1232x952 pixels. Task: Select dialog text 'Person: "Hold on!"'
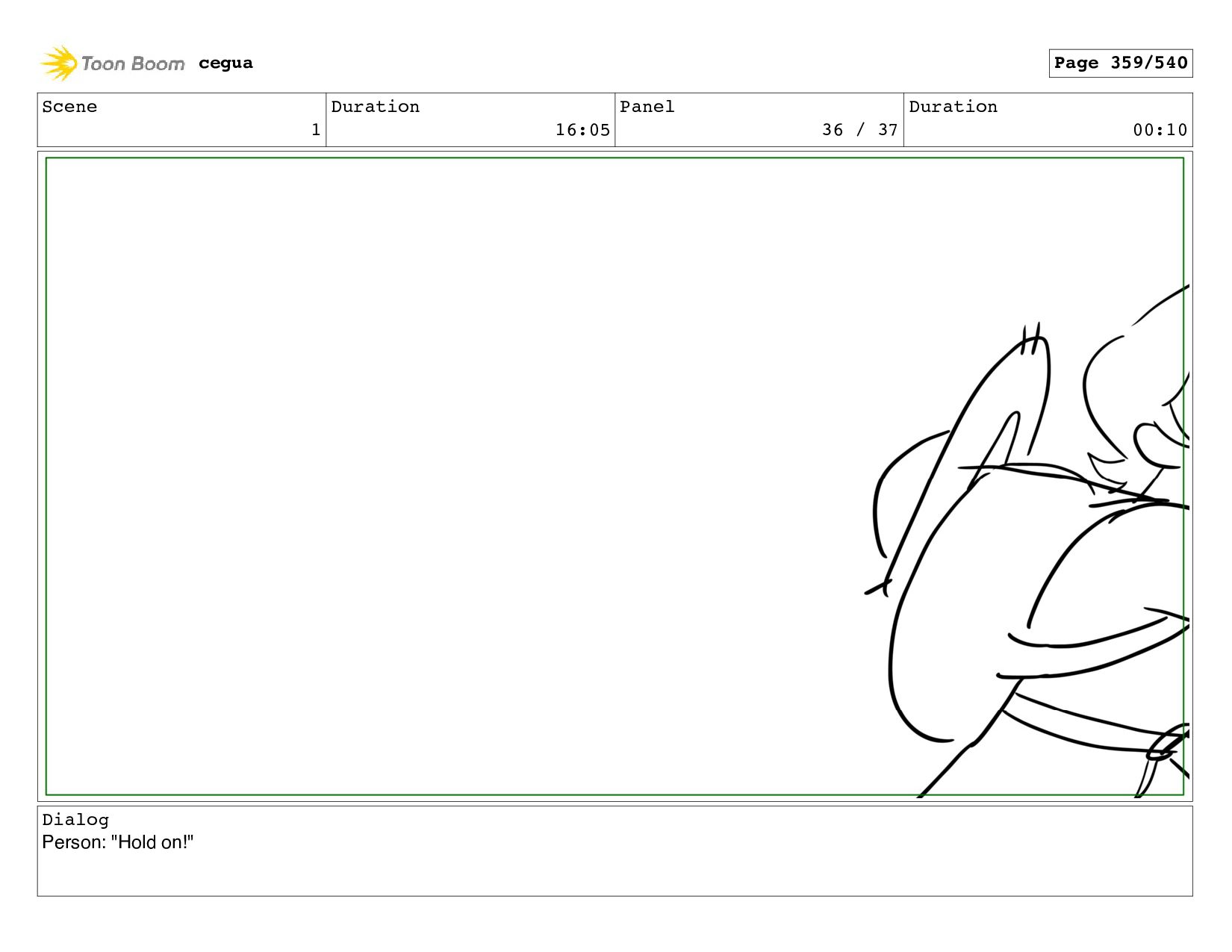pyautogui.click(x=118, y=842)
